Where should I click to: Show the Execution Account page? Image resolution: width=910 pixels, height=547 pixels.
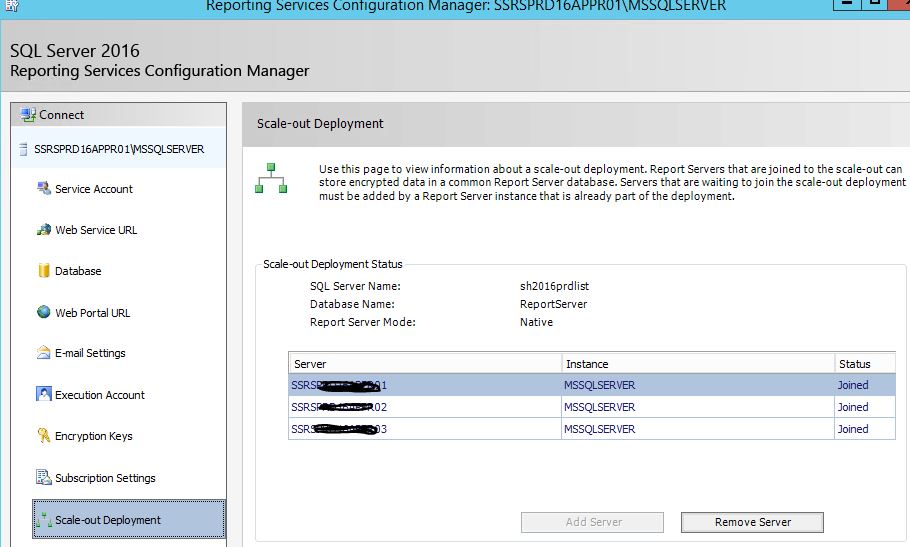(100, 395)
